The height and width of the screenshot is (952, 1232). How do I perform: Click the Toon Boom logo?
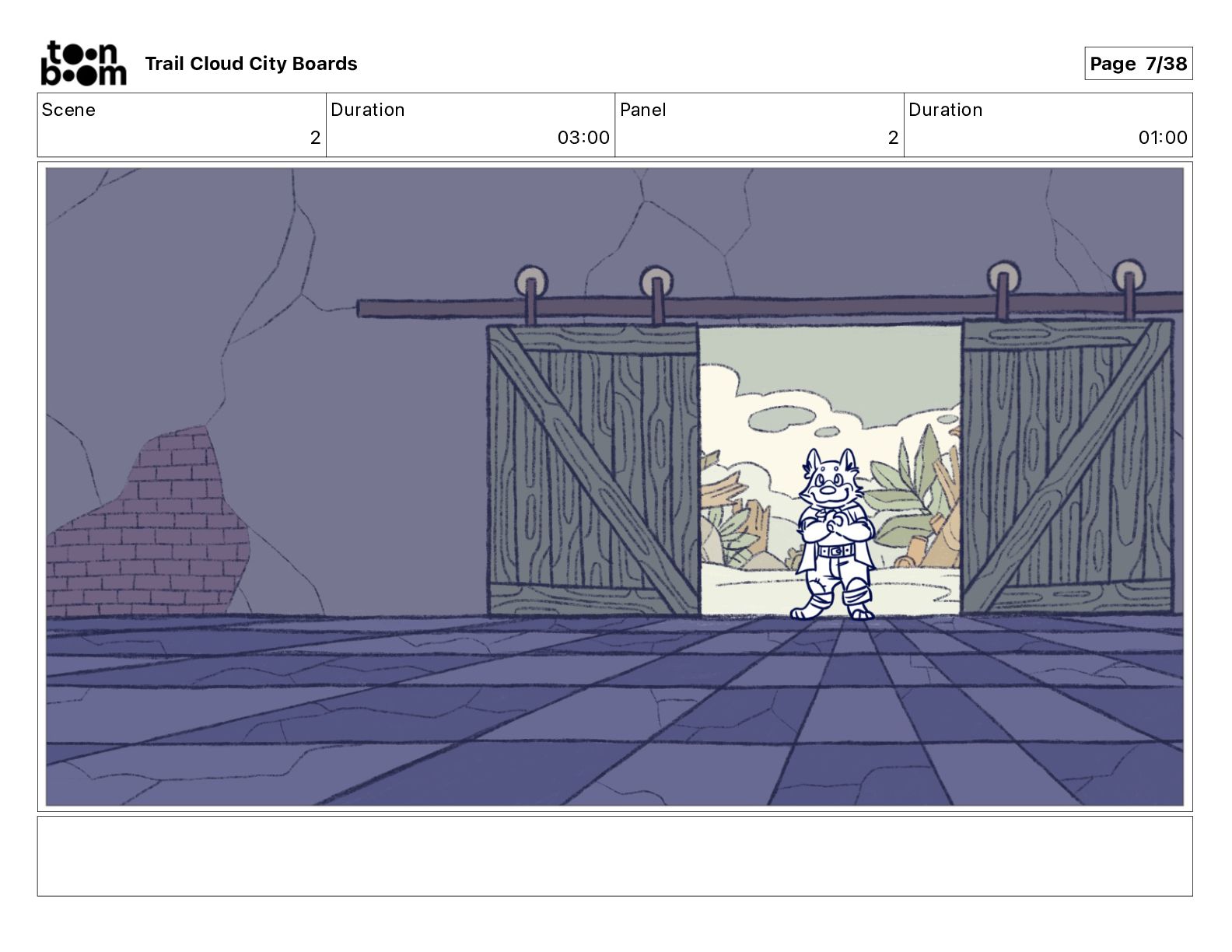[x=83, y=63]
